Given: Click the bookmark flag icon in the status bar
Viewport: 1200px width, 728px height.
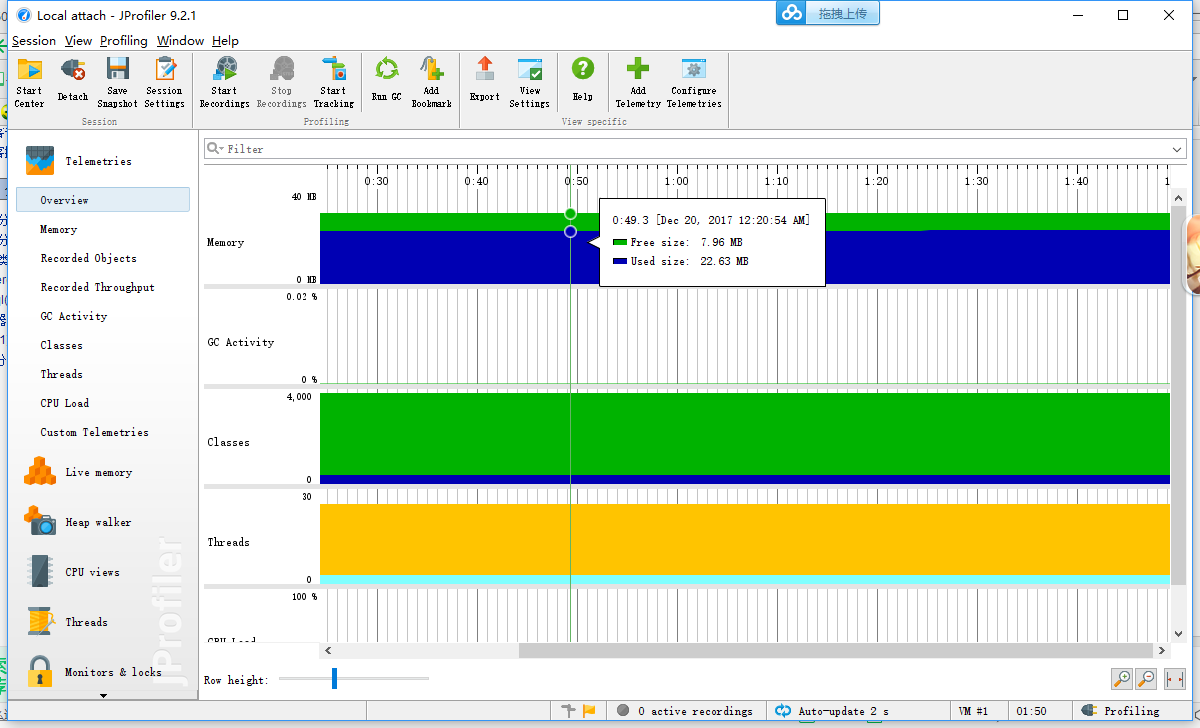Looking at the screenshot, I should click(589, 711).
